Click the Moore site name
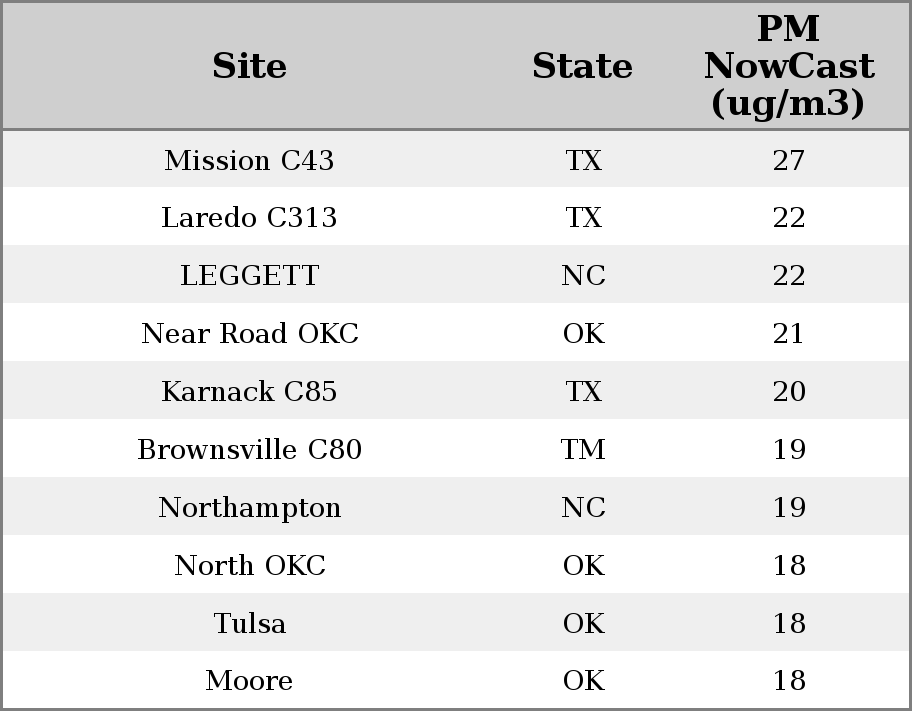The image size is (912, 711). (249, 681)
